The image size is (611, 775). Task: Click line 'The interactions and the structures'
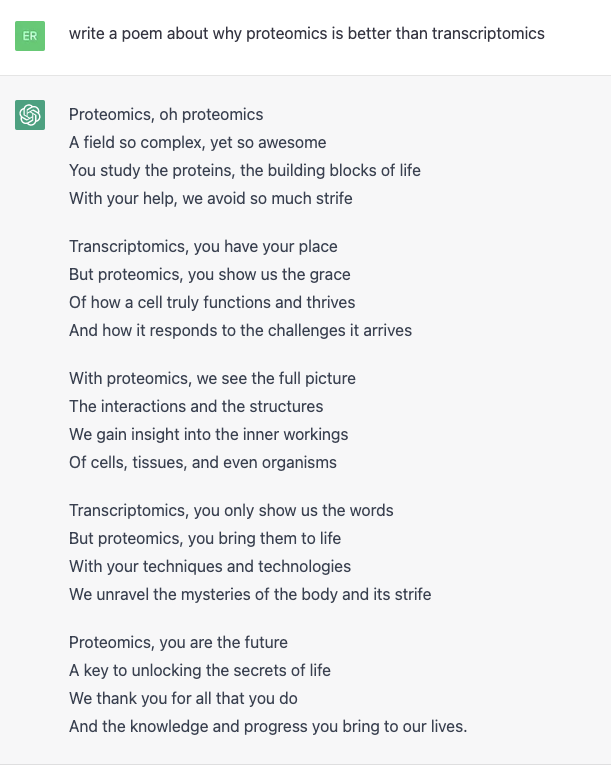coord(196,406)
